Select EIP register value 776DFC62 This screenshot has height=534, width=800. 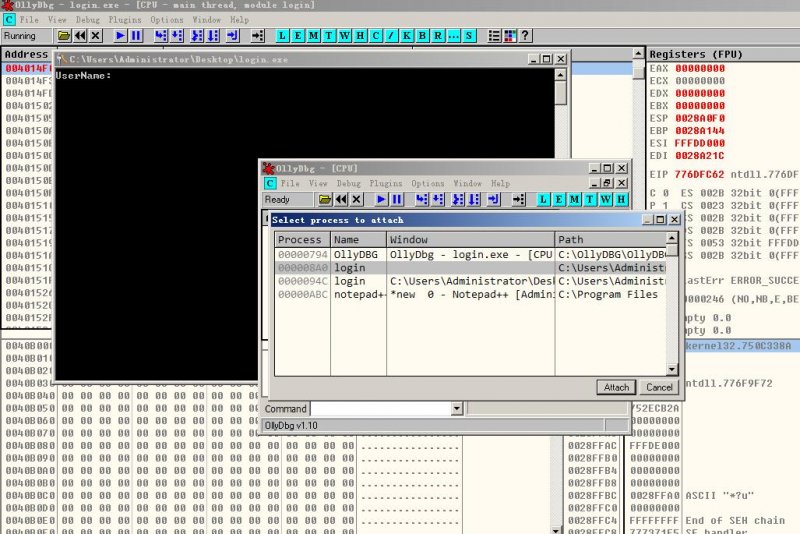[699, 174]
